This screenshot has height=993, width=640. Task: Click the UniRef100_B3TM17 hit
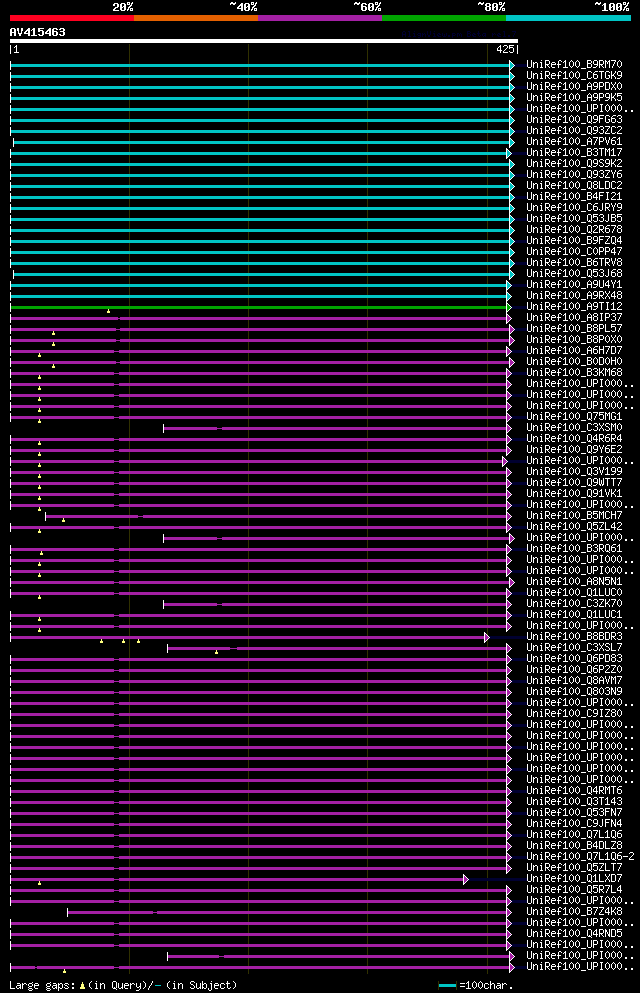(574, 153)
